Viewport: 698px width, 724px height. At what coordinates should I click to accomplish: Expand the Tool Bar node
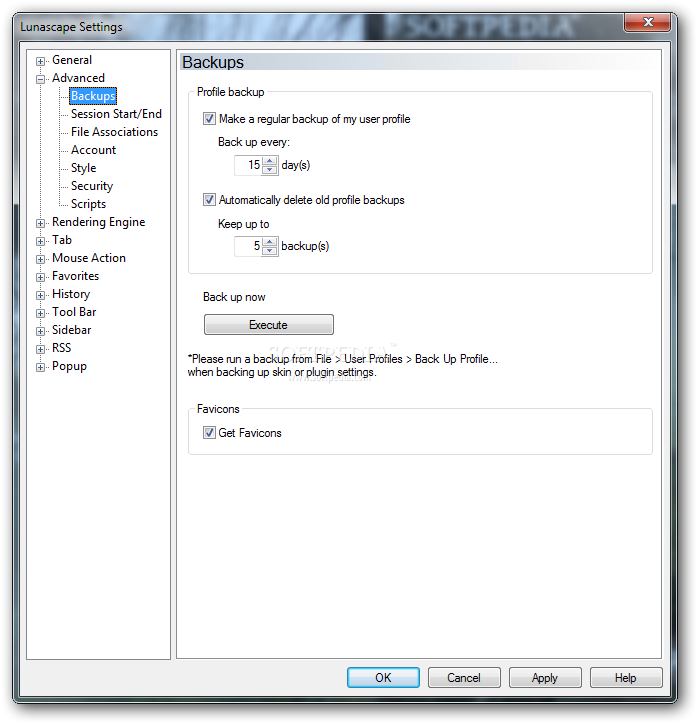pyautogui.click(x=41, y=313)
